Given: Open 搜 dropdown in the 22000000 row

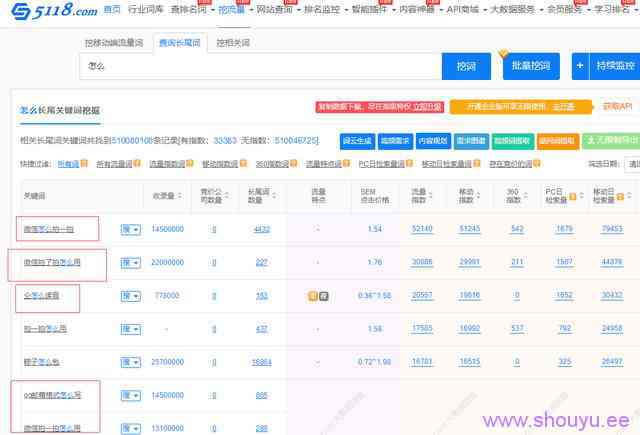Looking at the screenshot, I should coord(131,262).
